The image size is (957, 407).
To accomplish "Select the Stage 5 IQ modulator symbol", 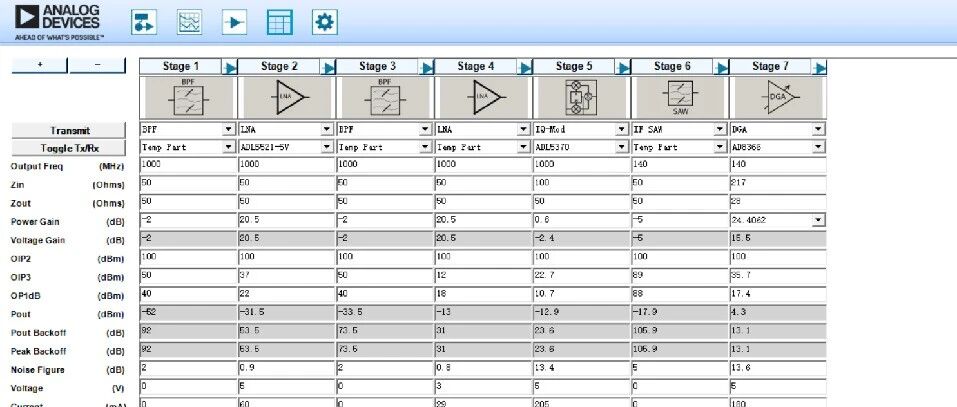I will click(582, 98).
